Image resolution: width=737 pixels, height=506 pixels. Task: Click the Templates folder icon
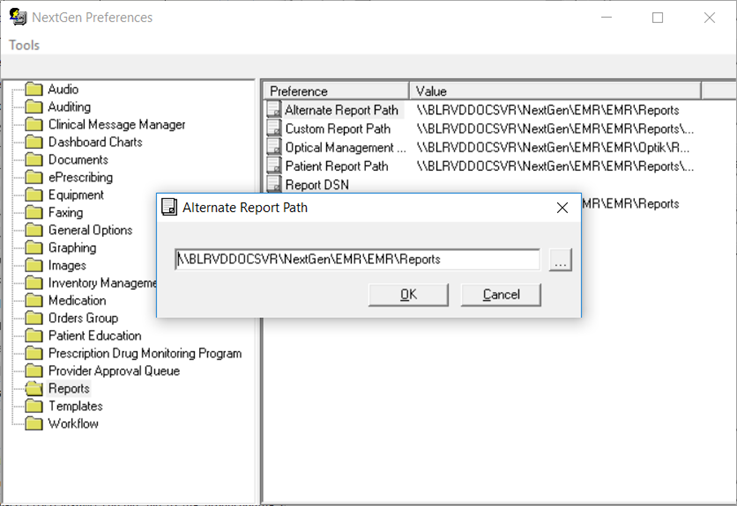(33, 406)
